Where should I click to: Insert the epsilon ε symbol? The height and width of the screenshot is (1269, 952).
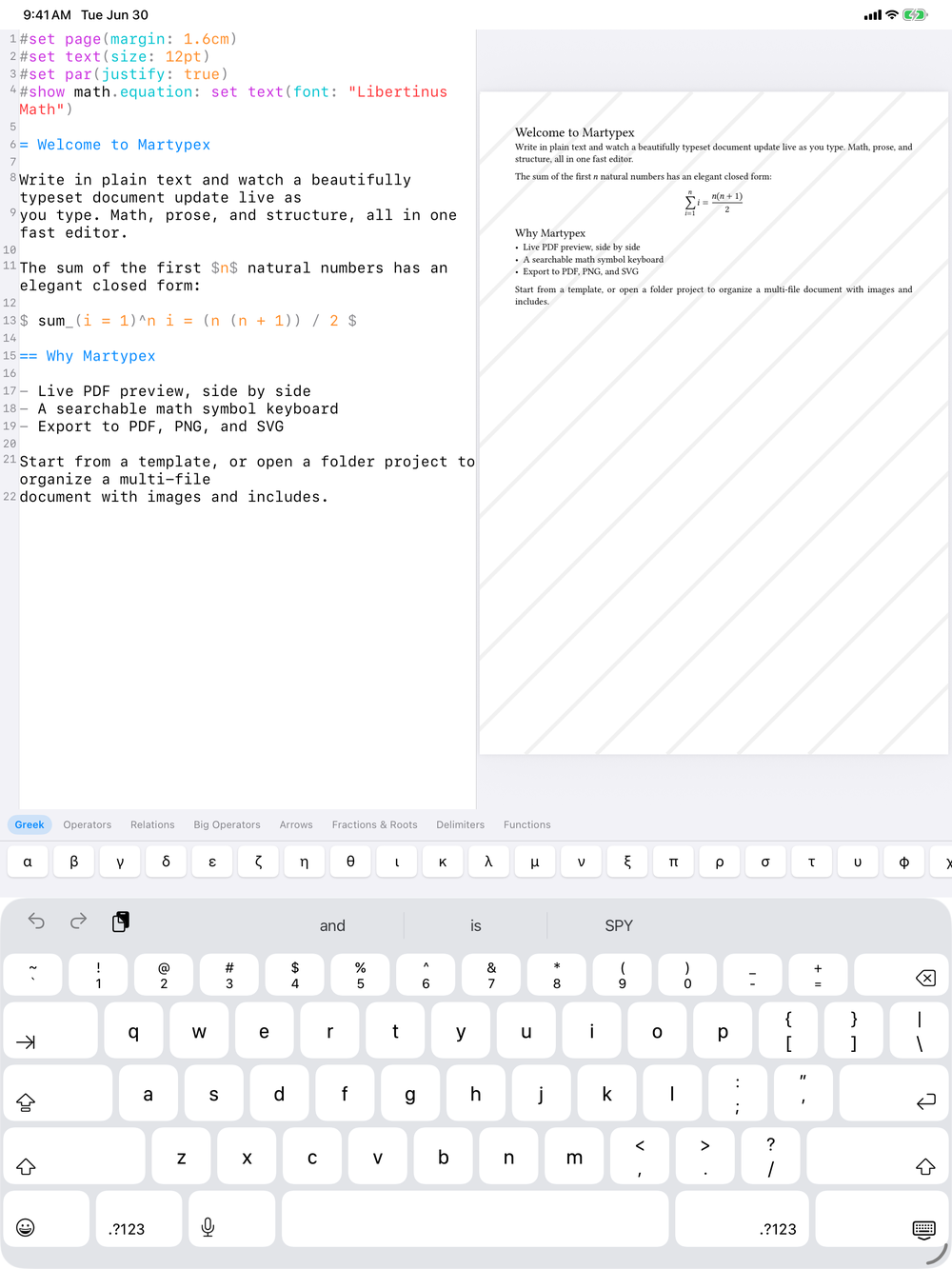pos(212,862)
